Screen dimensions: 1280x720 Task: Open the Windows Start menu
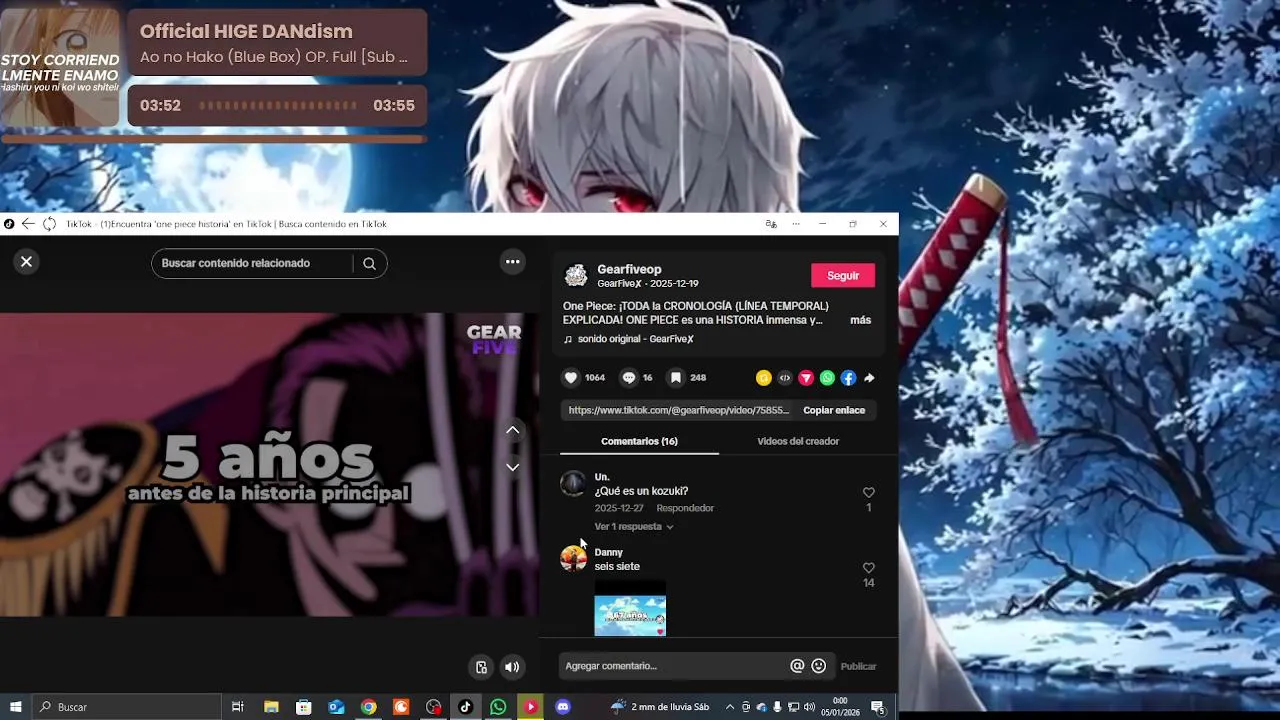coord(15,707)
